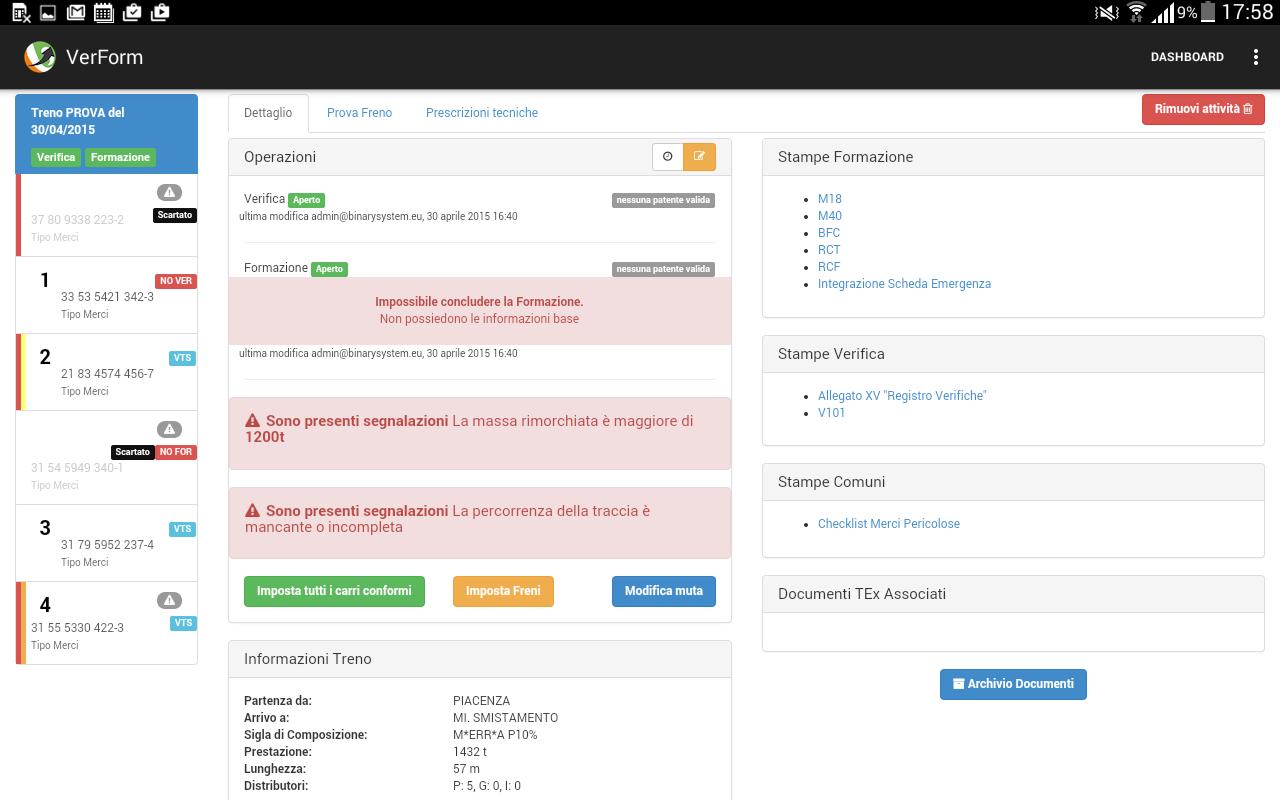Image resolution: width=1280 pixels, height=800 pixels.
Task: Click the VerForm logo icon
Action: coord(40,57)
